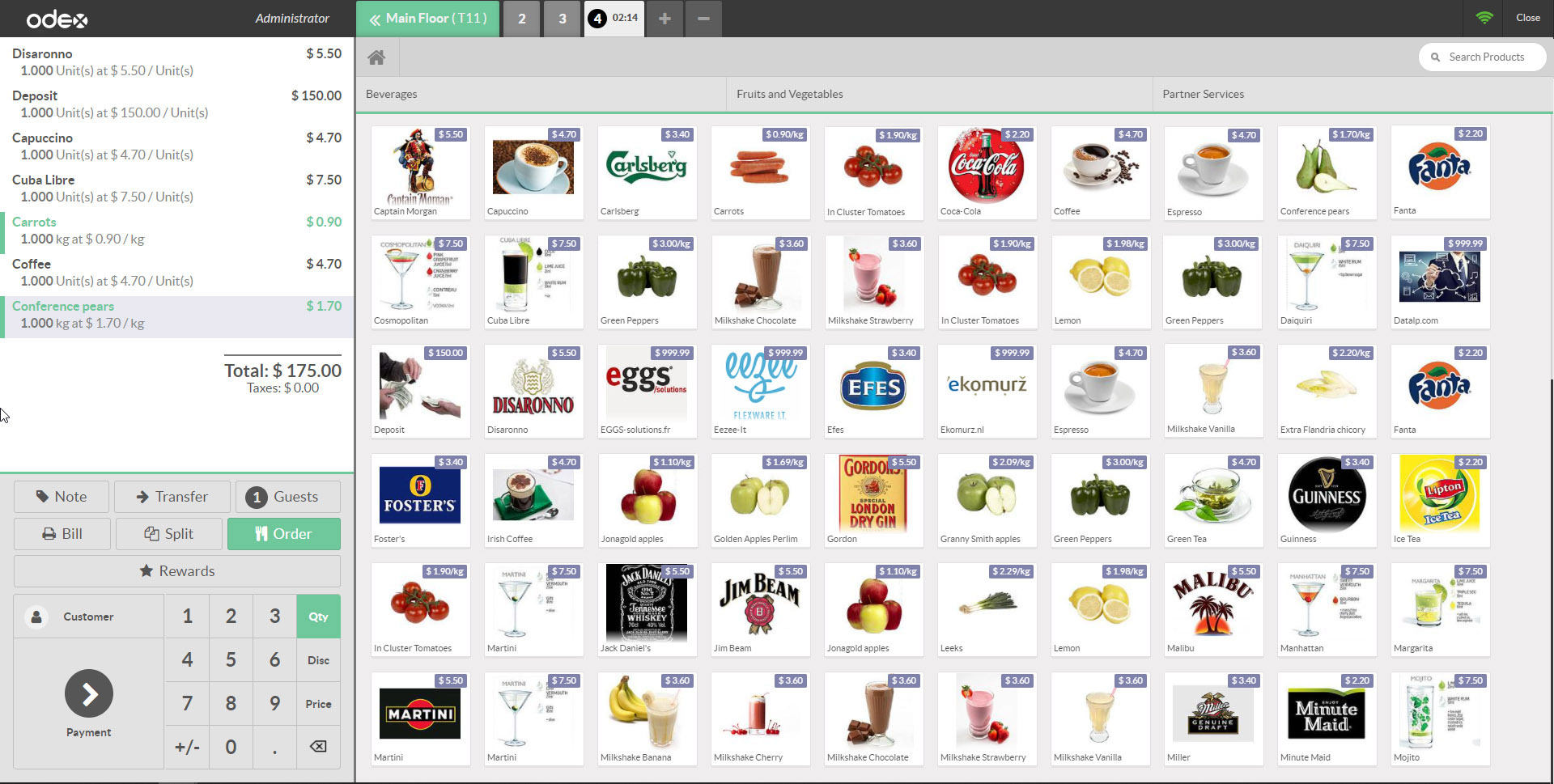This screenshot has width=1554, height=784.
Task: Select active order tab 4
Action: pyautogui.click(x=614, y=18)
